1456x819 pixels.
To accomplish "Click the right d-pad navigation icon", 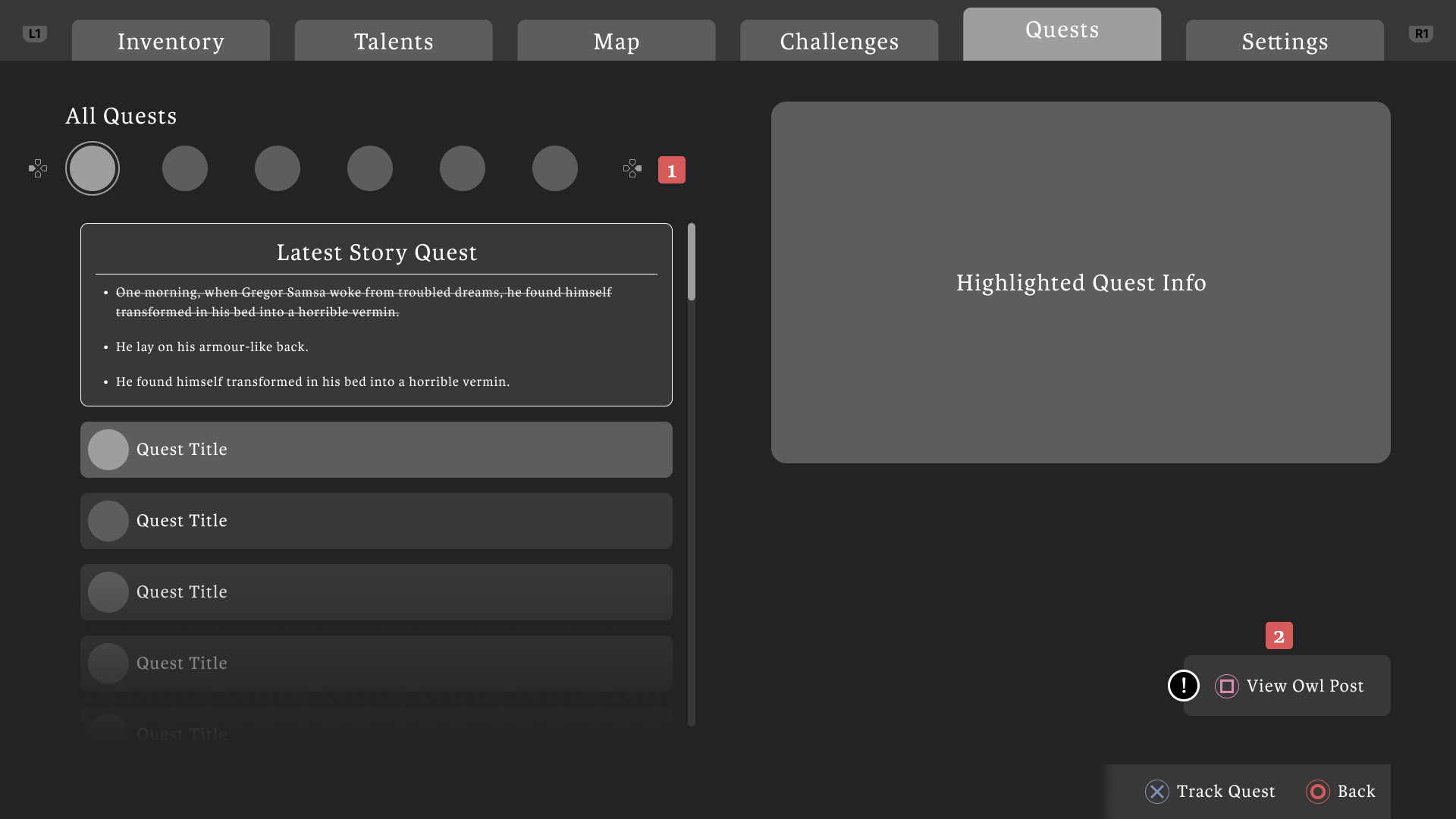I will [632, 168].
